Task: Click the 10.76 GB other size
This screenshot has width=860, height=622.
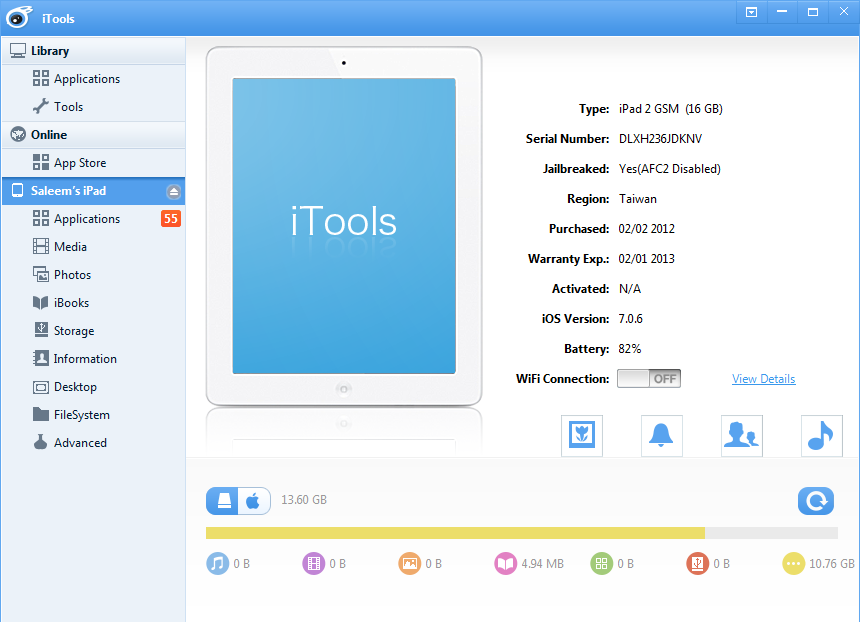Action: (831, 564)
